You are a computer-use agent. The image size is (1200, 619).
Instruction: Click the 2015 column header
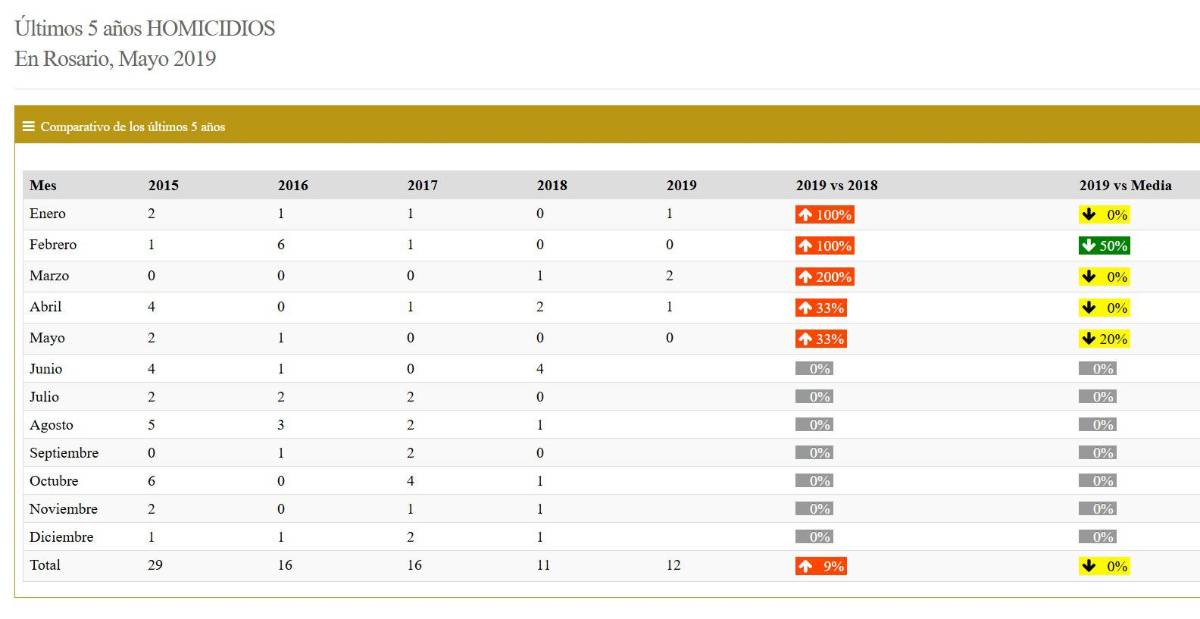[x=163, y=185]
